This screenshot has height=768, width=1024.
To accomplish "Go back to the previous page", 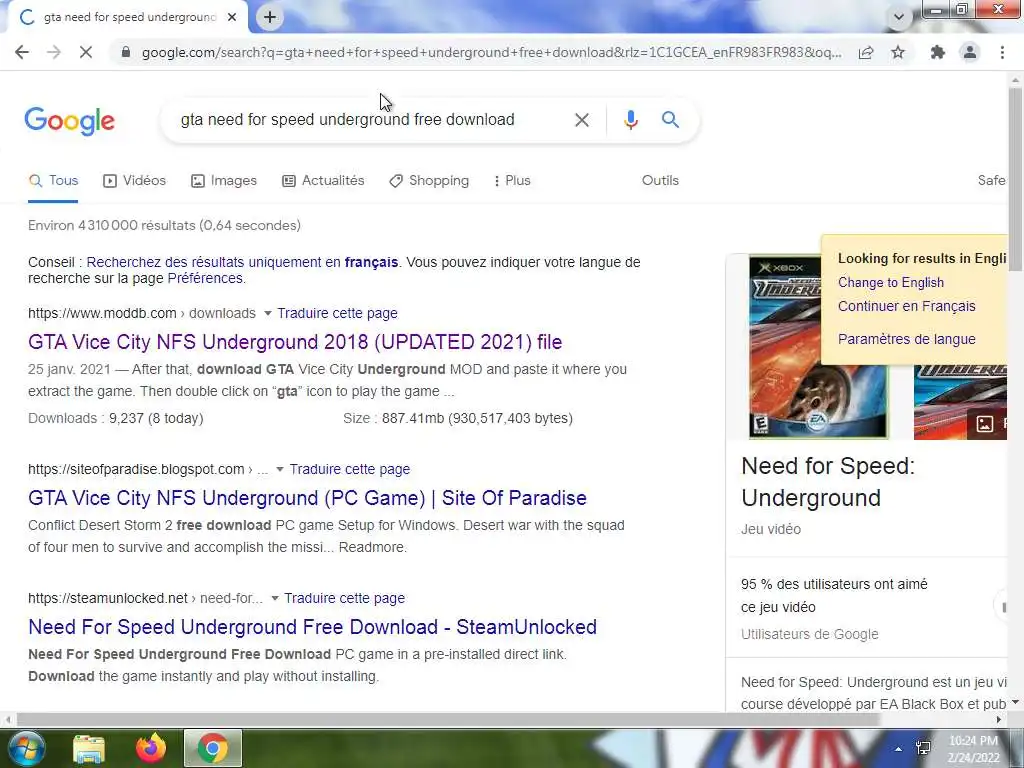I will tap(22, 52).
